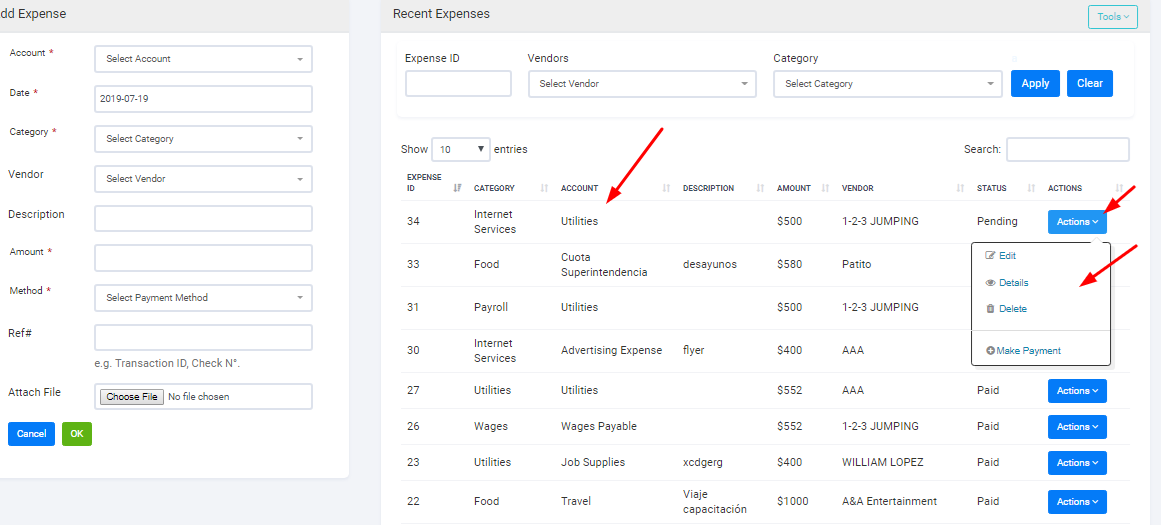Expand the Select Vendor filter dropdown

(642, 84)
